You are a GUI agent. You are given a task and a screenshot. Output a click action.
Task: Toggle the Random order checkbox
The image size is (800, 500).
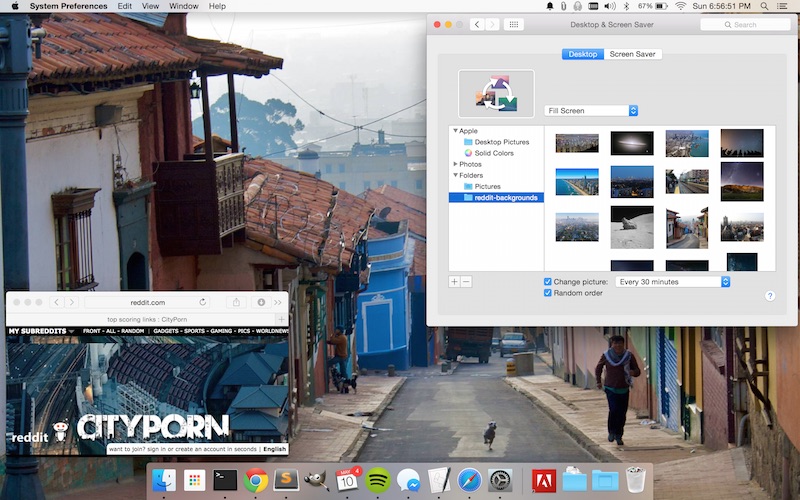(547, 293)
